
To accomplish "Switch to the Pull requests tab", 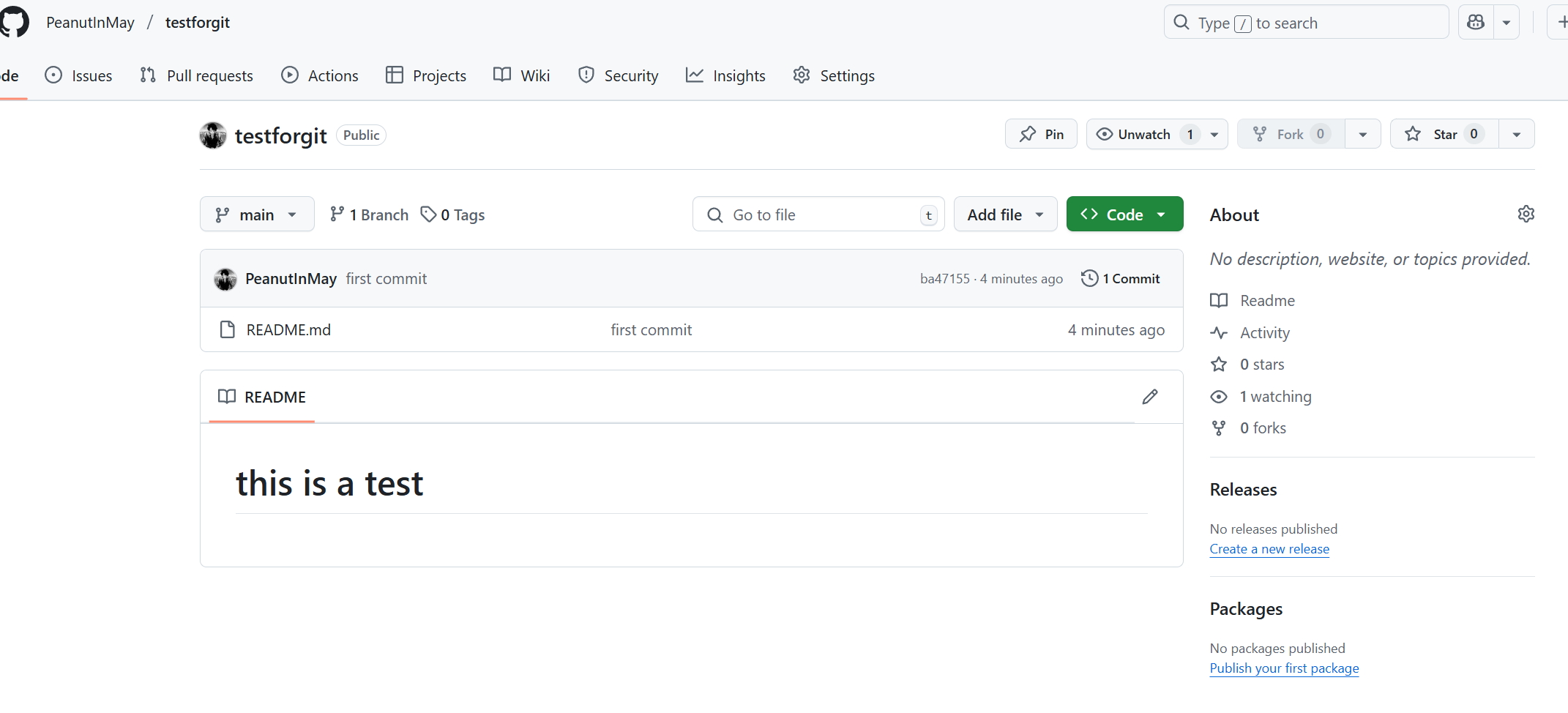I will click(196, 75).
